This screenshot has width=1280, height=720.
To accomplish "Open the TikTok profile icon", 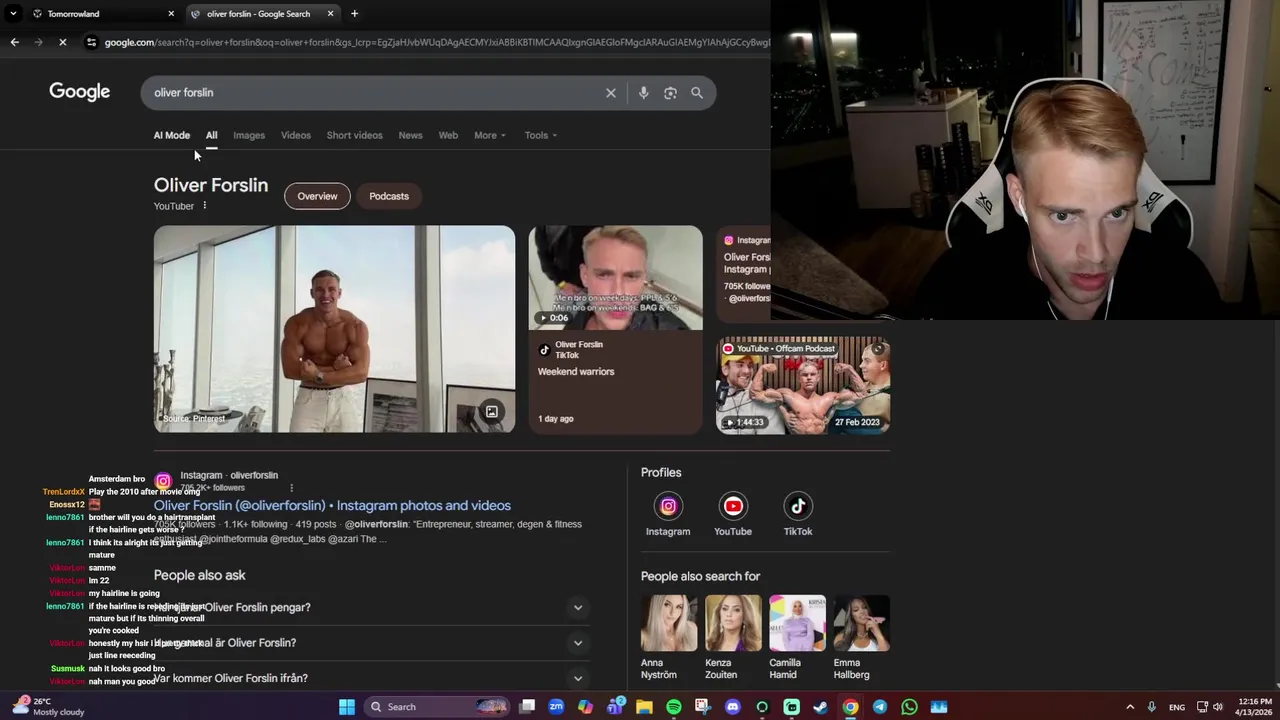I will (x=798, y=506).
